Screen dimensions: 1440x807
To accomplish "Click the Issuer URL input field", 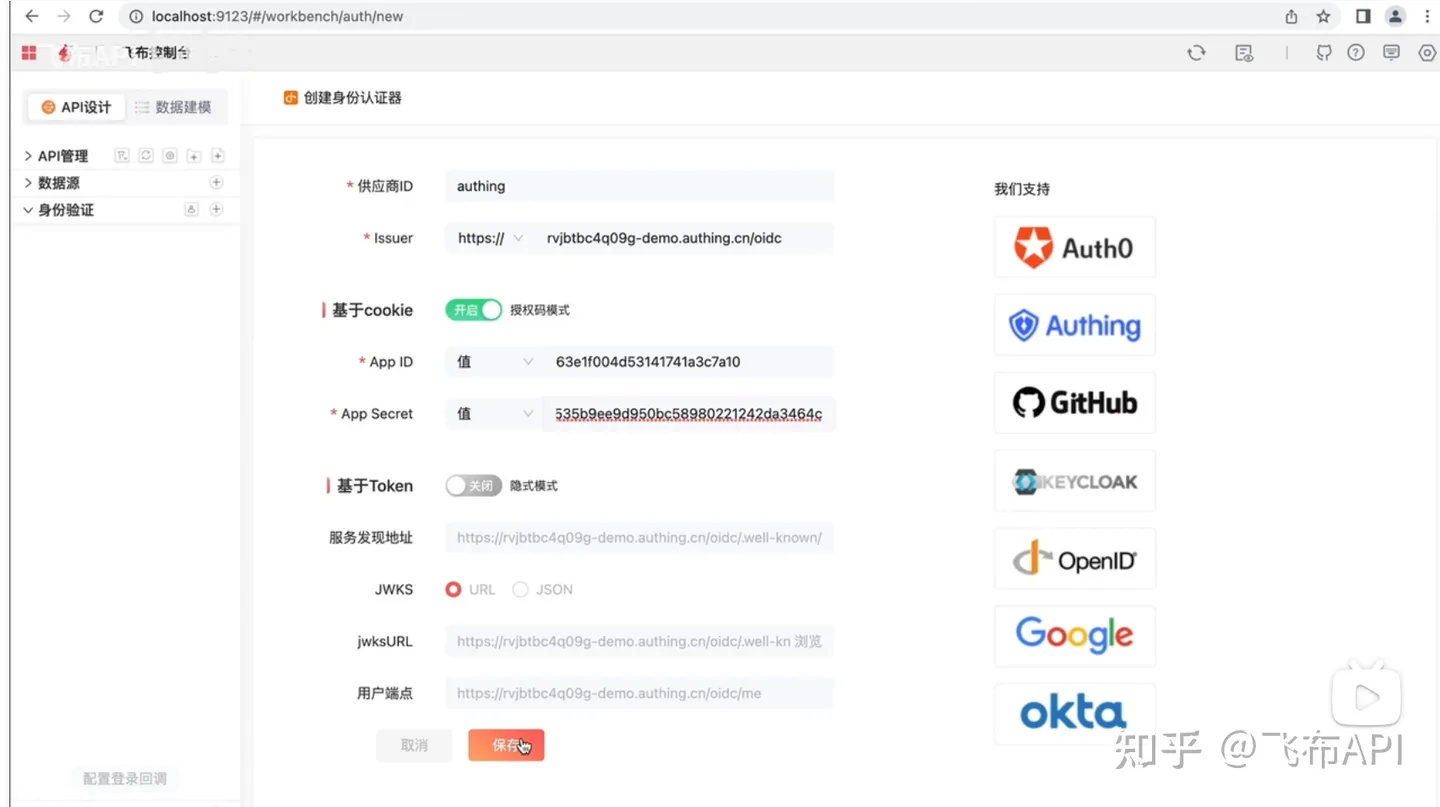I will [684, 238].
